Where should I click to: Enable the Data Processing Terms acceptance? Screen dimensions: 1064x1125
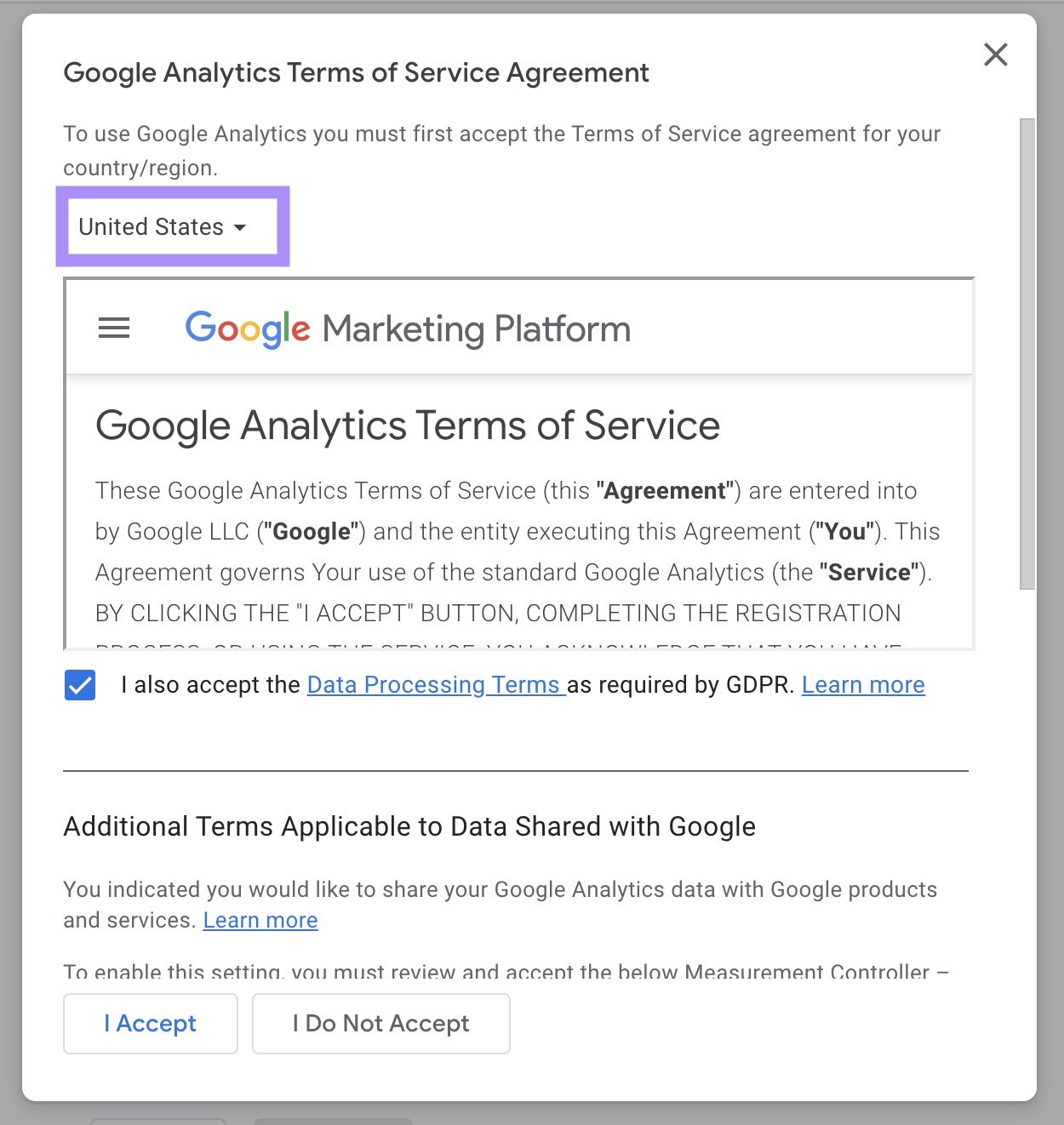point(79,685)
